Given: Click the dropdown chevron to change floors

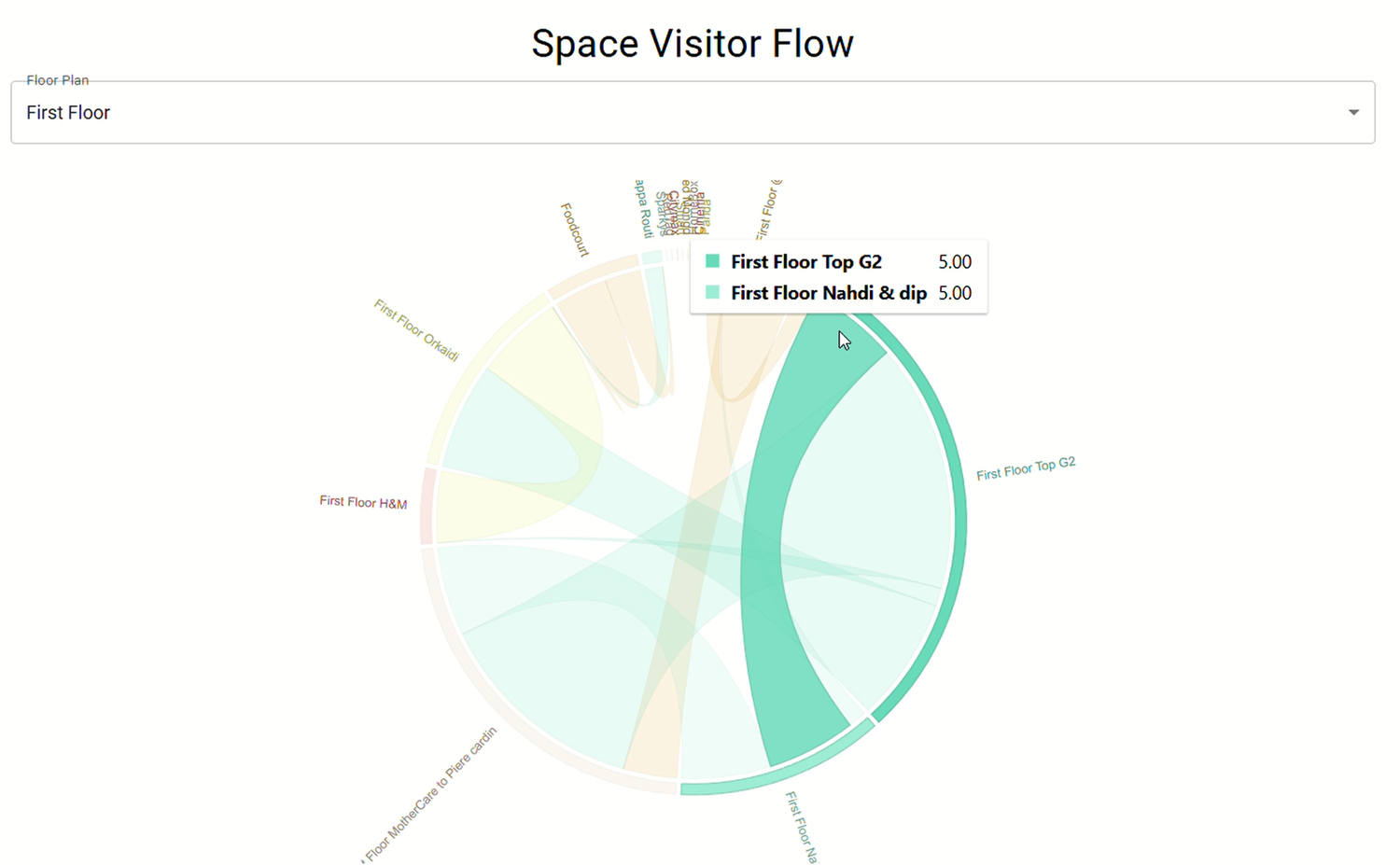Looking at the screenshot, I should (x=1354, y=112).
